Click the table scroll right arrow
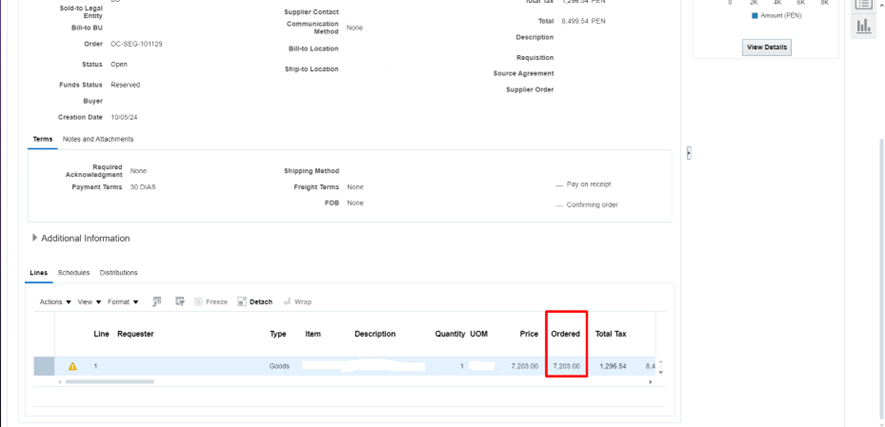This screenshot has width=885, height=427. (x=650, y=382)
